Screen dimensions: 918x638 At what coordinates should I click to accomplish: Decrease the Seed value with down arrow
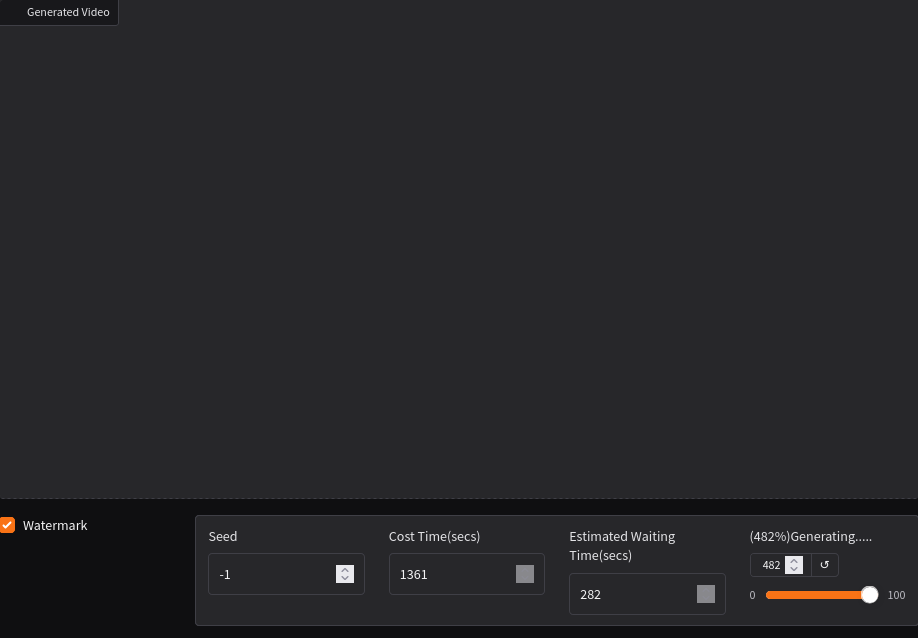coord(345,578)
